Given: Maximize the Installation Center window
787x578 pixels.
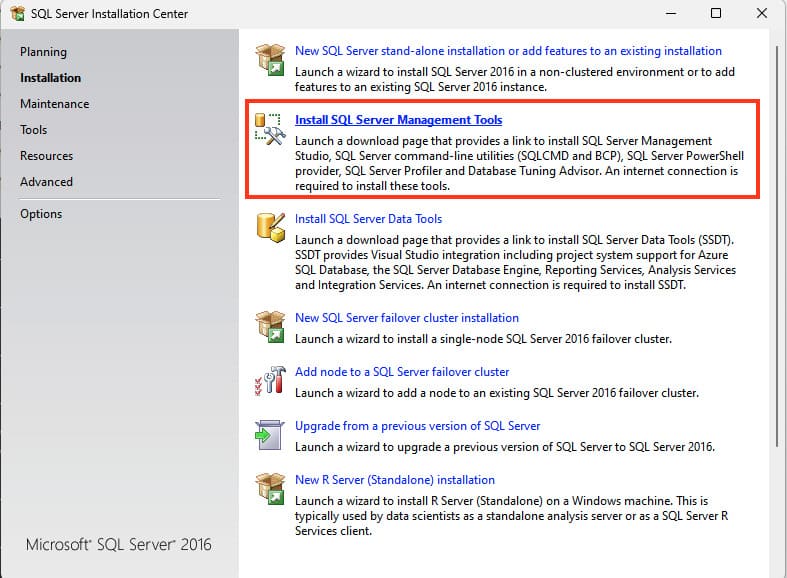Looking at the screenshot, I should (x=715, y=14).
